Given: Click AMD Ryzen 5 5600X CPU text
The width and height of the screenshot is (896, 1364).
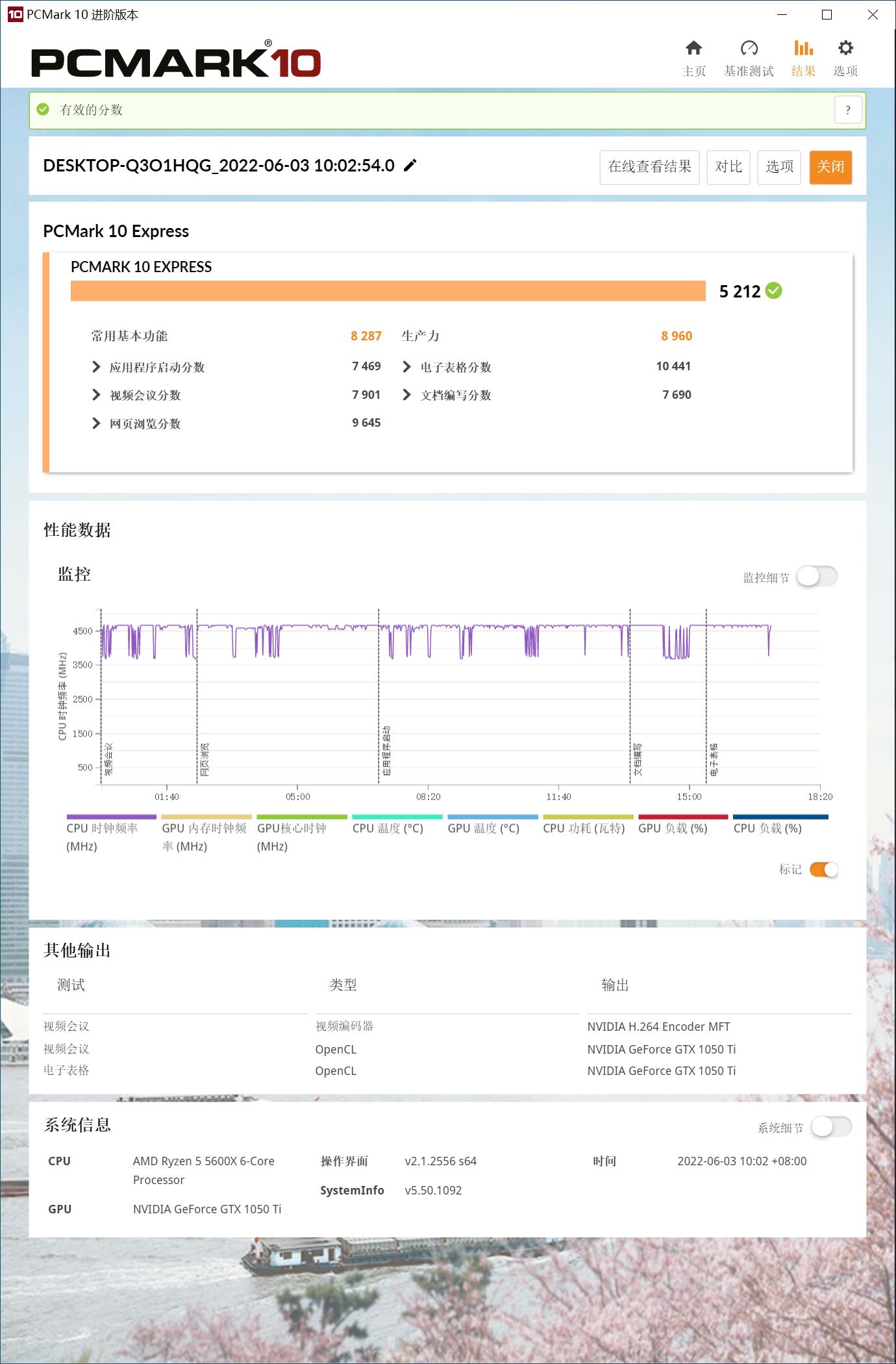Looking at the screenshot, I should click(x=204, y=1170).
